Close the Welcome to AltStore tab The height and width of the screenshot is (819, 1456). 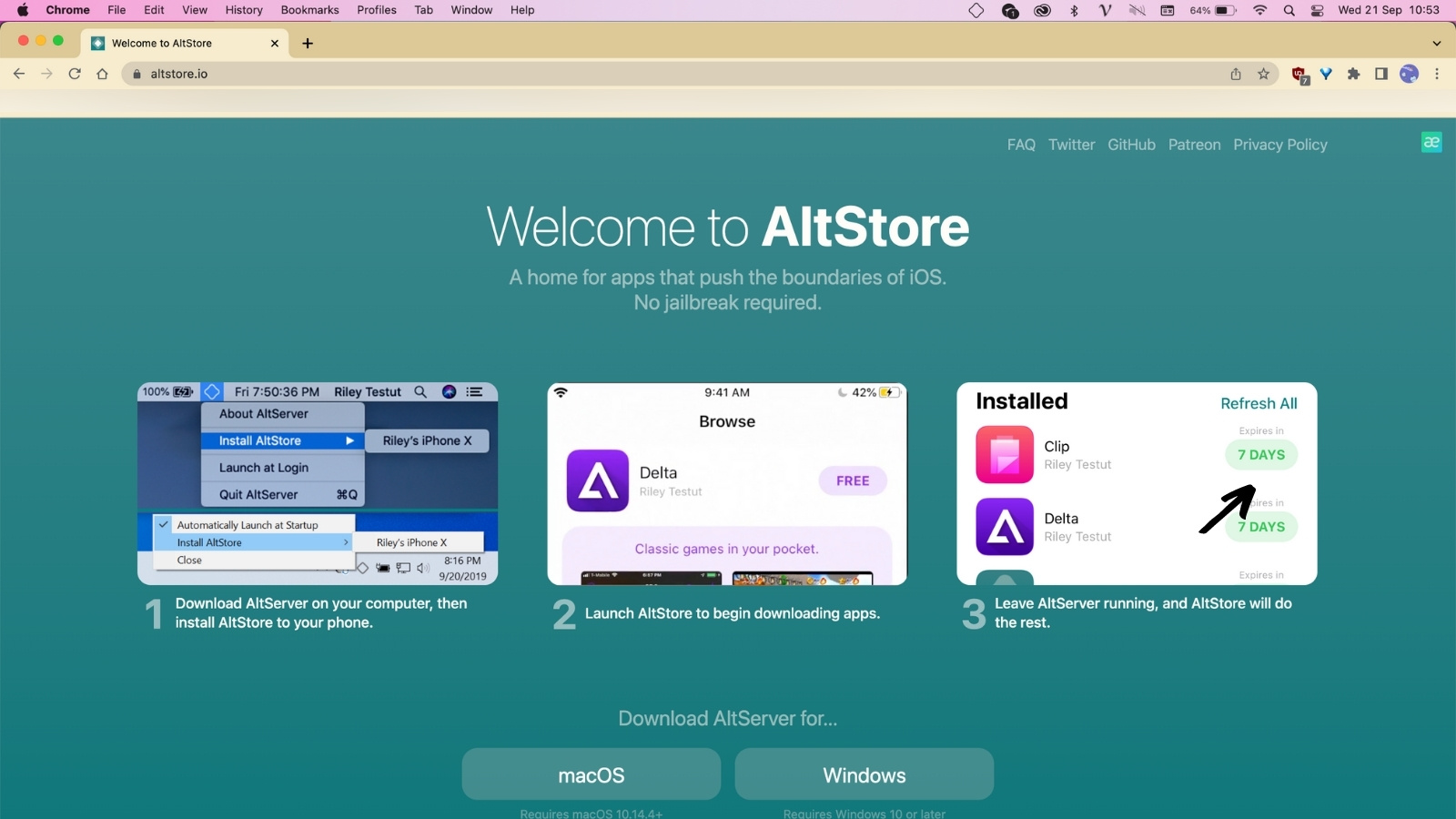tap(275, 43)
